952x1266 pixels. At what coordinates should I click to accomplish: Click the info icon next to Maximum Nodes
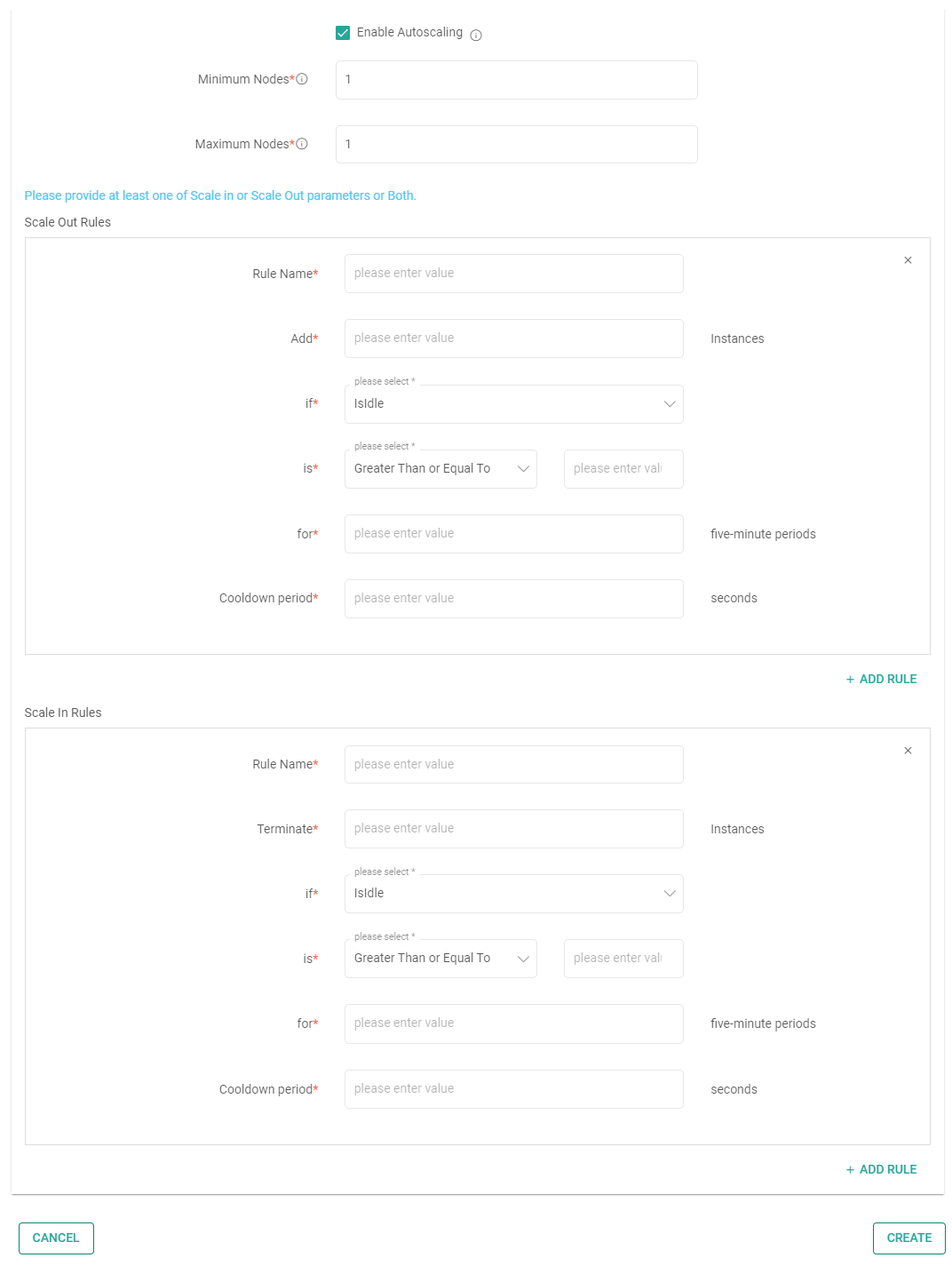[303, 144]
